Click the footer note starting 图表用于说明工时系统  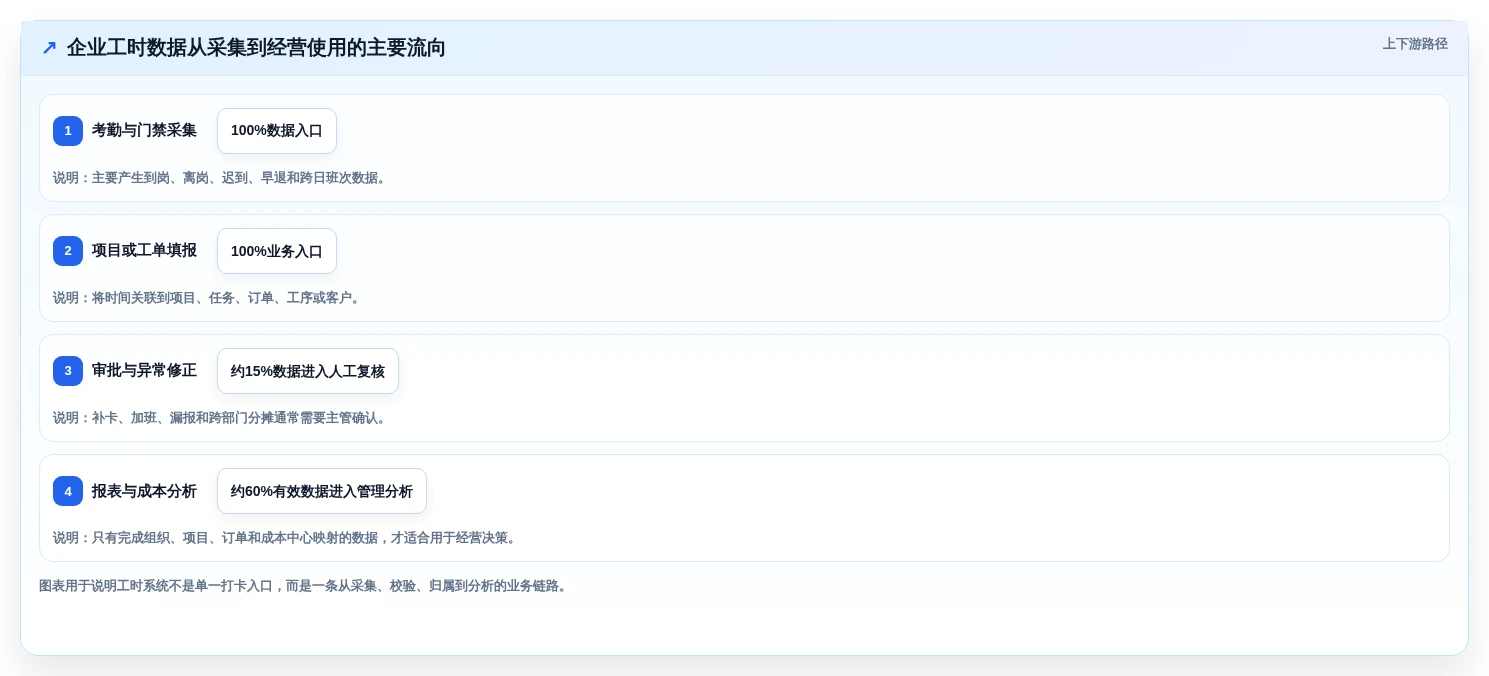click(305, 586)
